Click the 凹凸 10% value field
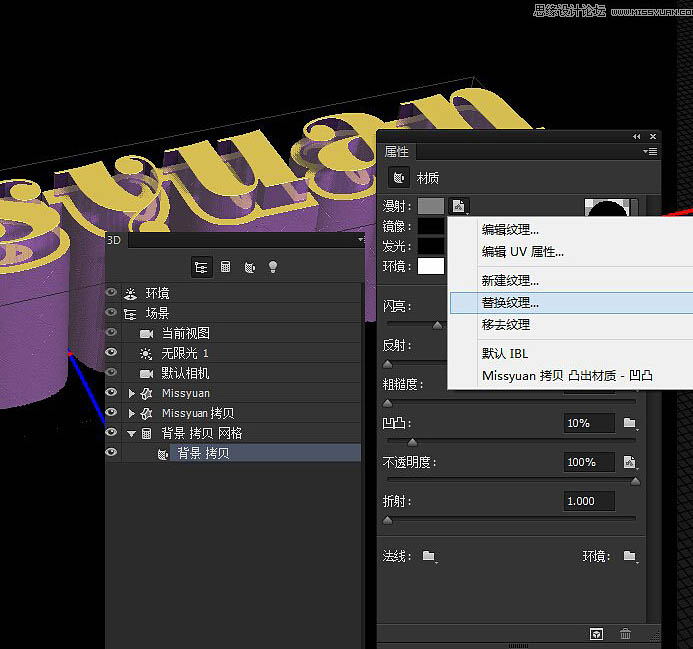Viewport: 693px width, 649px height. tap(589, 423)
